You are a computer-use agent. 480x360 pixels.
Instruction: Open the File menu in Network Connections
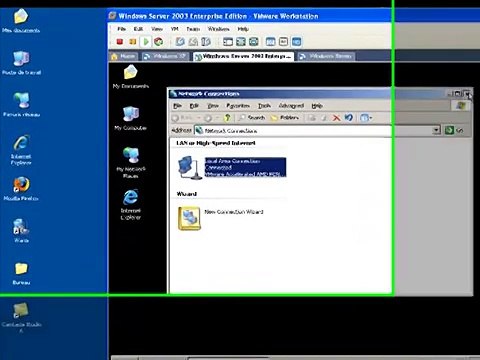point(177,106)
